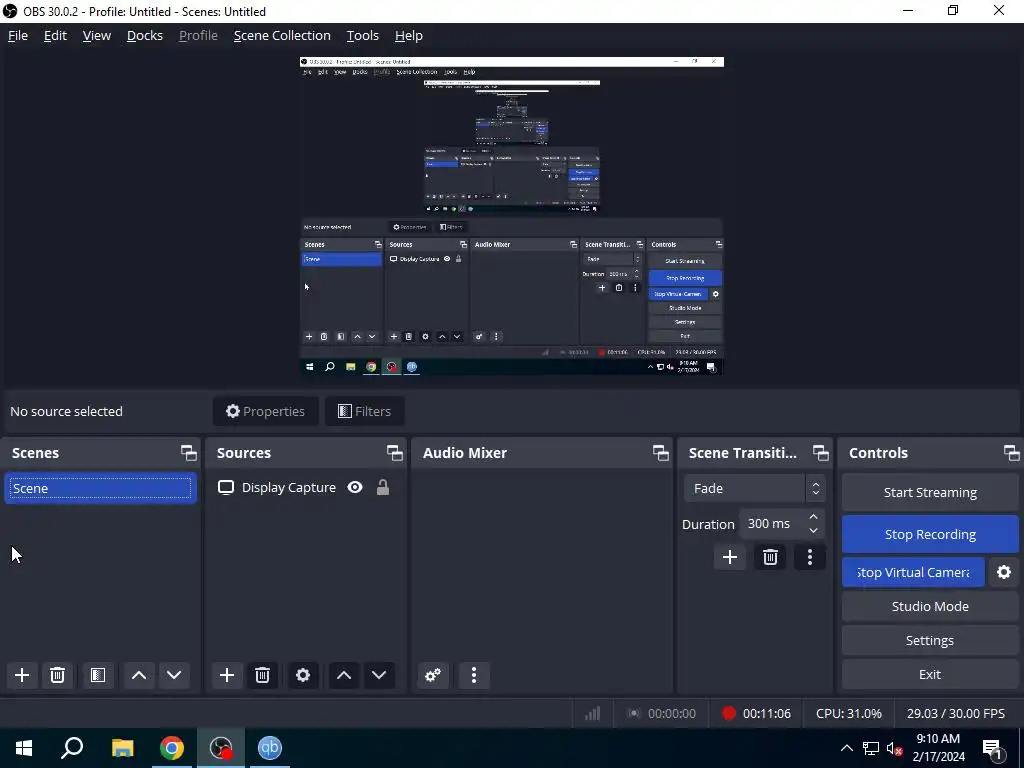Open the Scene Collection menu
The height and width of the screenshot is (768, 1024).
coord(282,36)
